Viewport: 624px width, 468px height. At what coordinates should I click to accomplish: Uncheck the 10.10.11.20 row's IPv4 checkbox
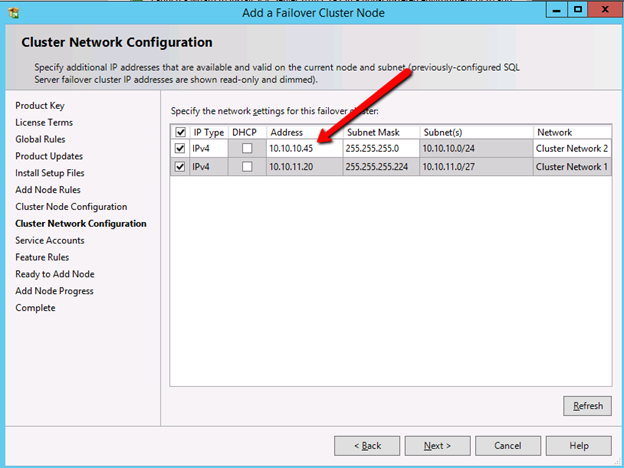[x=180, y=166]
